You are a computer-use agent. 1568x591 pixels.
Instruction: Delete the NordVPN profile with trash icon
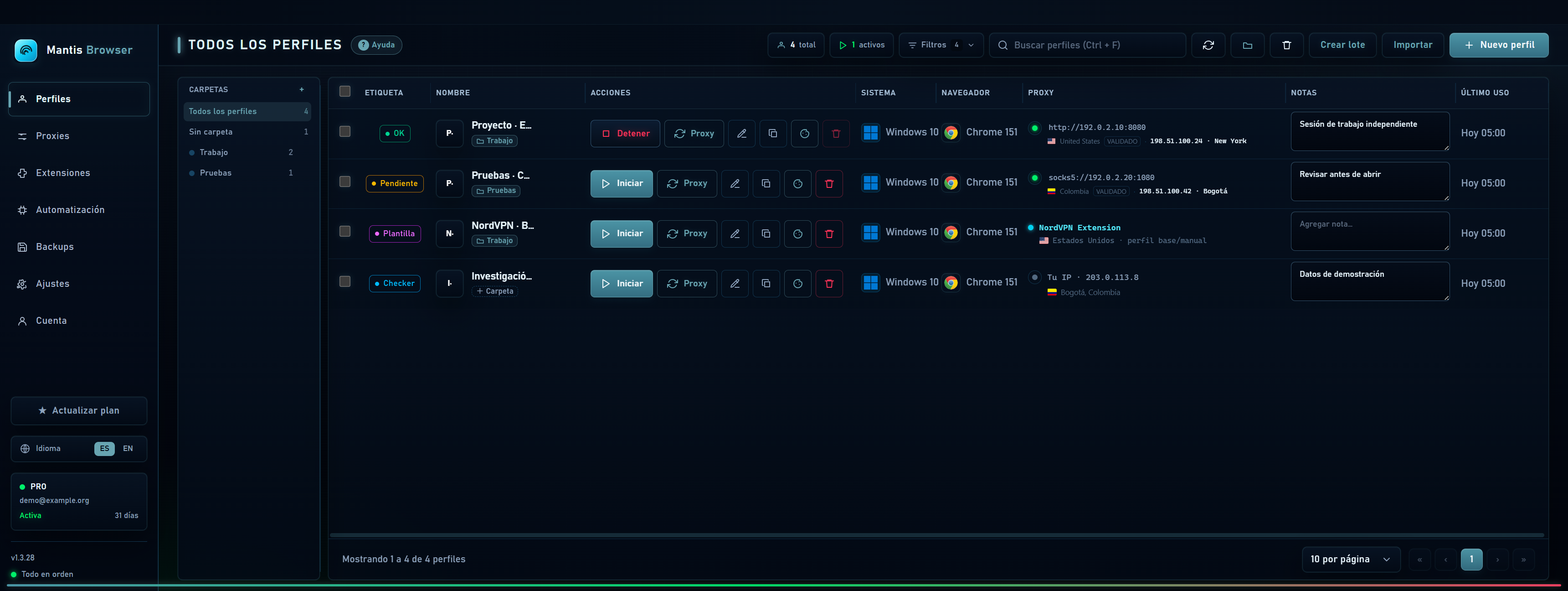pyautogui.click(x=829, y=233)
